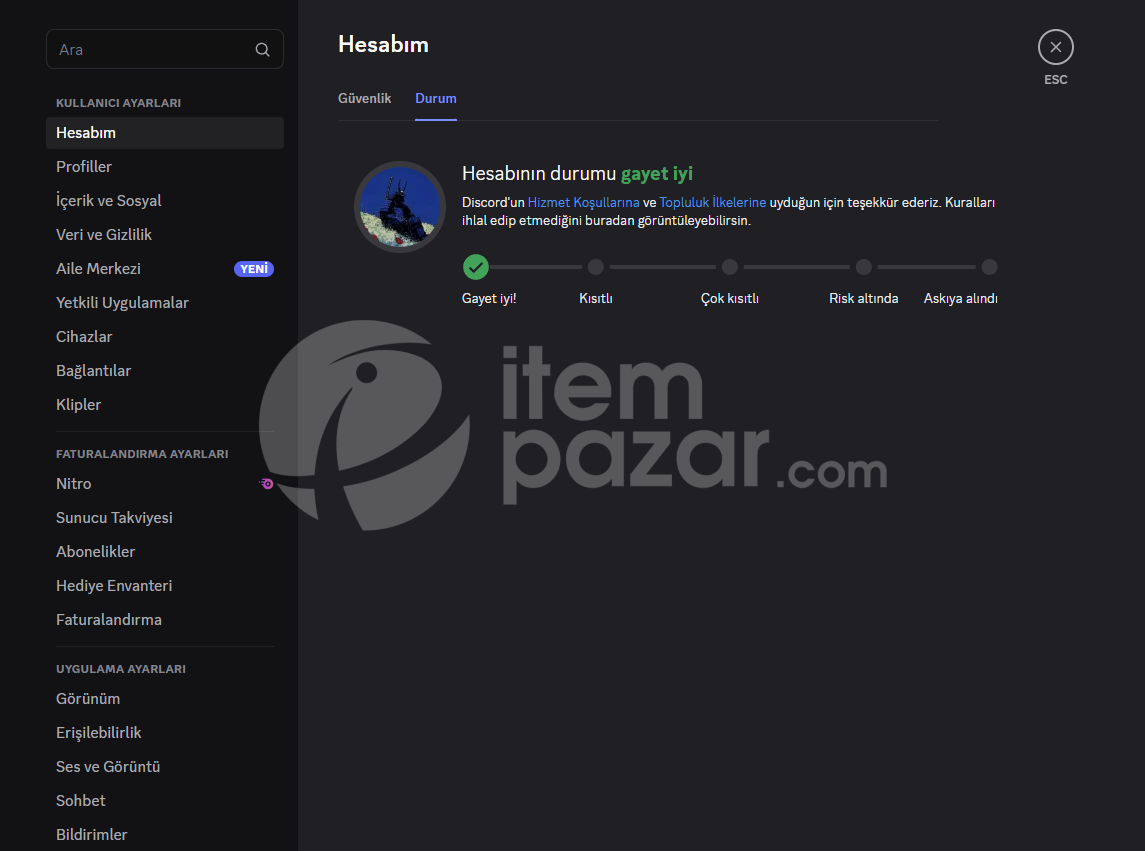Open Veri ve Gizlilik

tap(164, 234)
